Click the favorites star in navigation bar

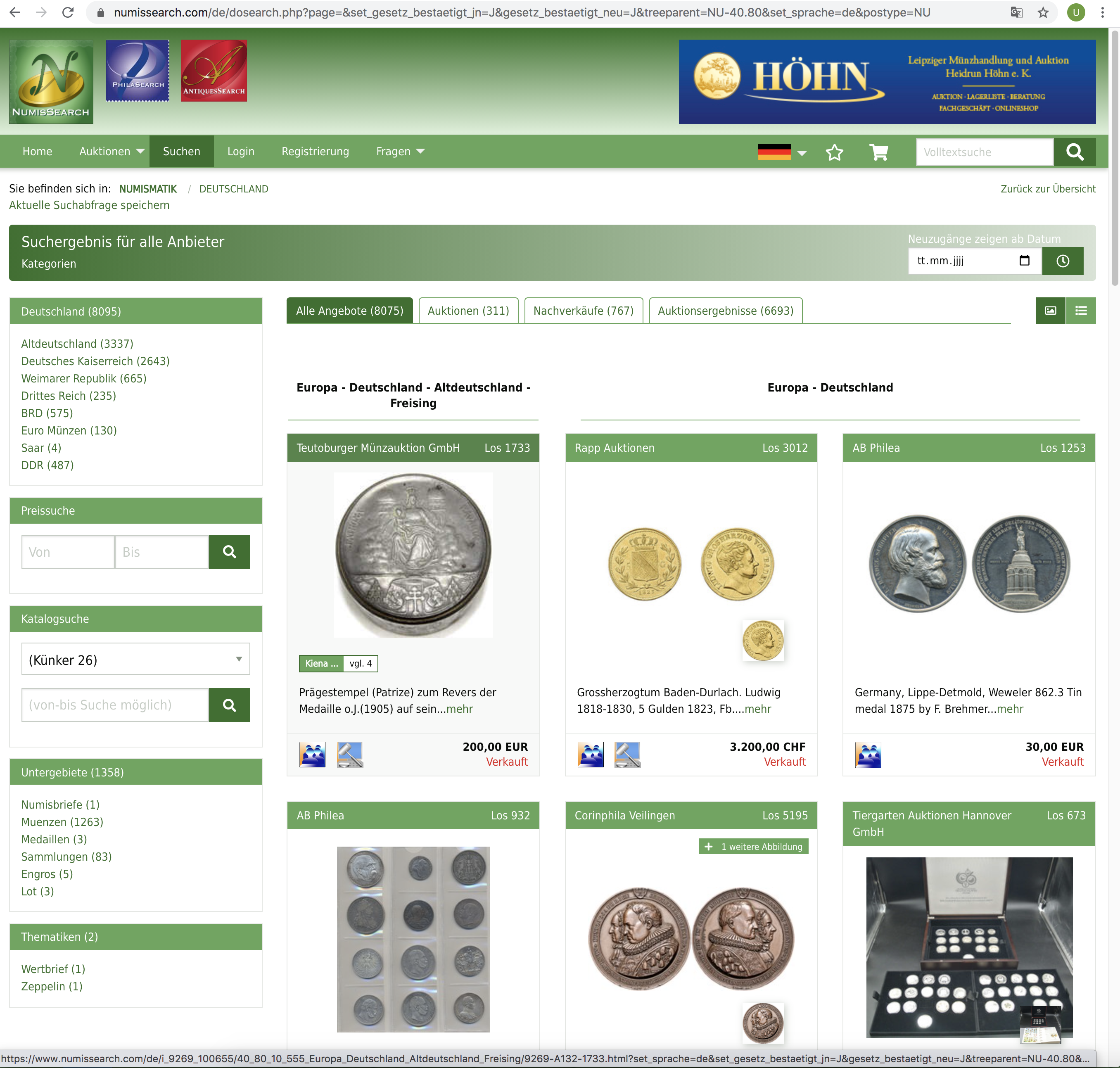[834, 152]
